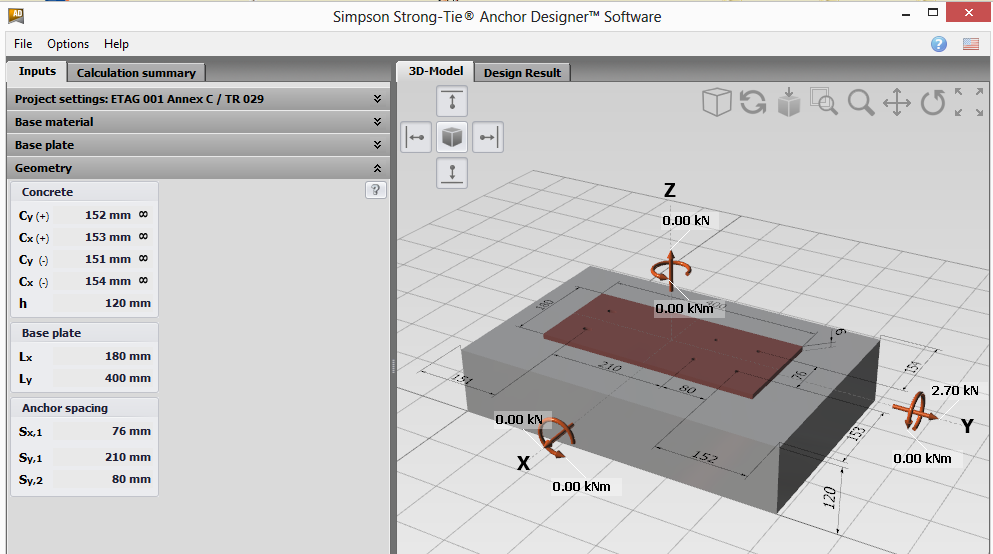993x554 pixels.
Task: Edit base plate Lx 180 mm
Action: [103, 356]
